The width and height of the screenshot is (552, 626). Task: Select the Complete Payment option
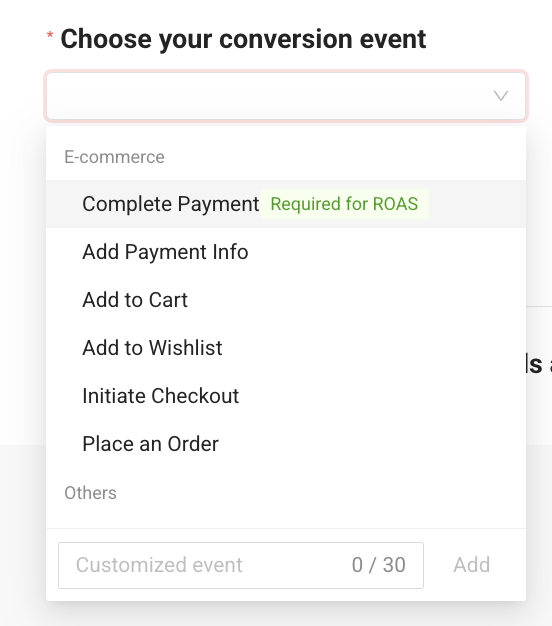(286, 204)
